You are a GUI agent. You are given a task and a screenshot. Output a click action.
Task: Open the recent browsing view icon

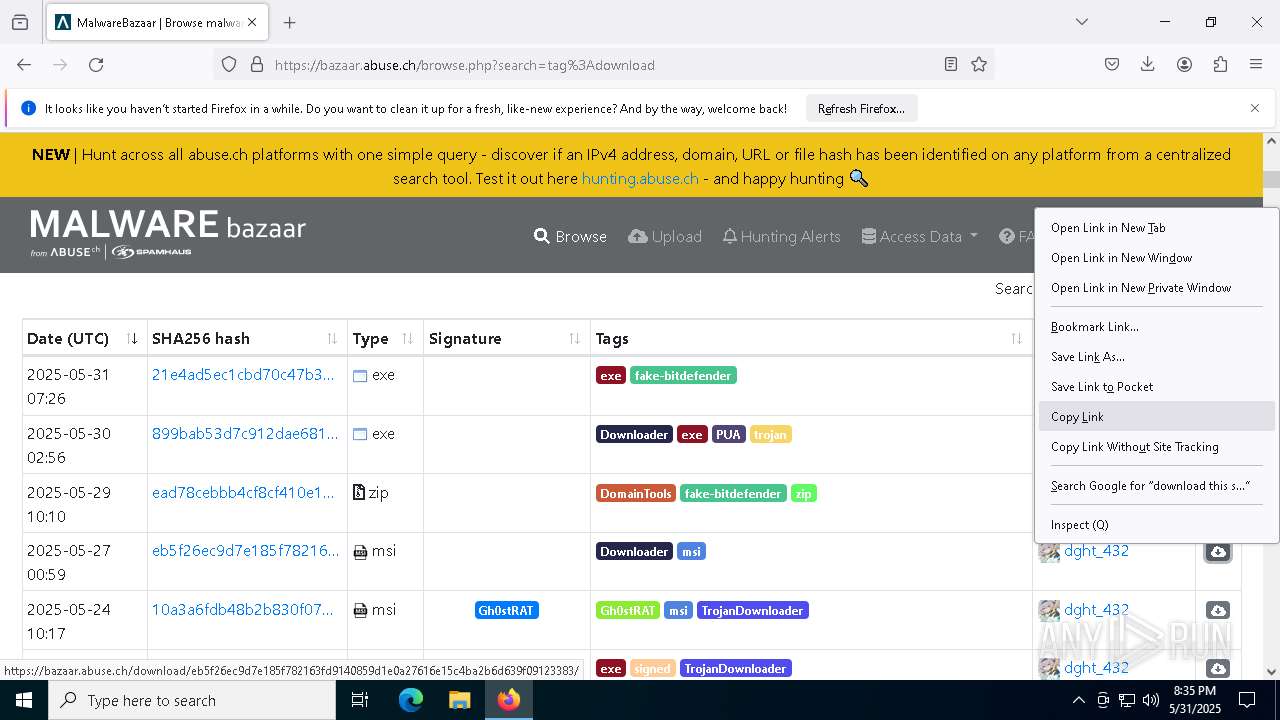[20, 22]
